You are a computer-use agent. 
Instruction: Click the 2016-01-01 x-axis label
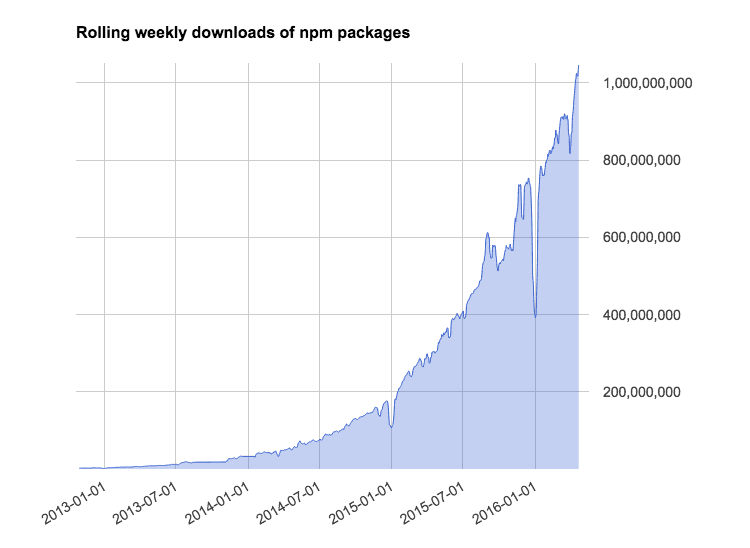(x=505, y=503)
